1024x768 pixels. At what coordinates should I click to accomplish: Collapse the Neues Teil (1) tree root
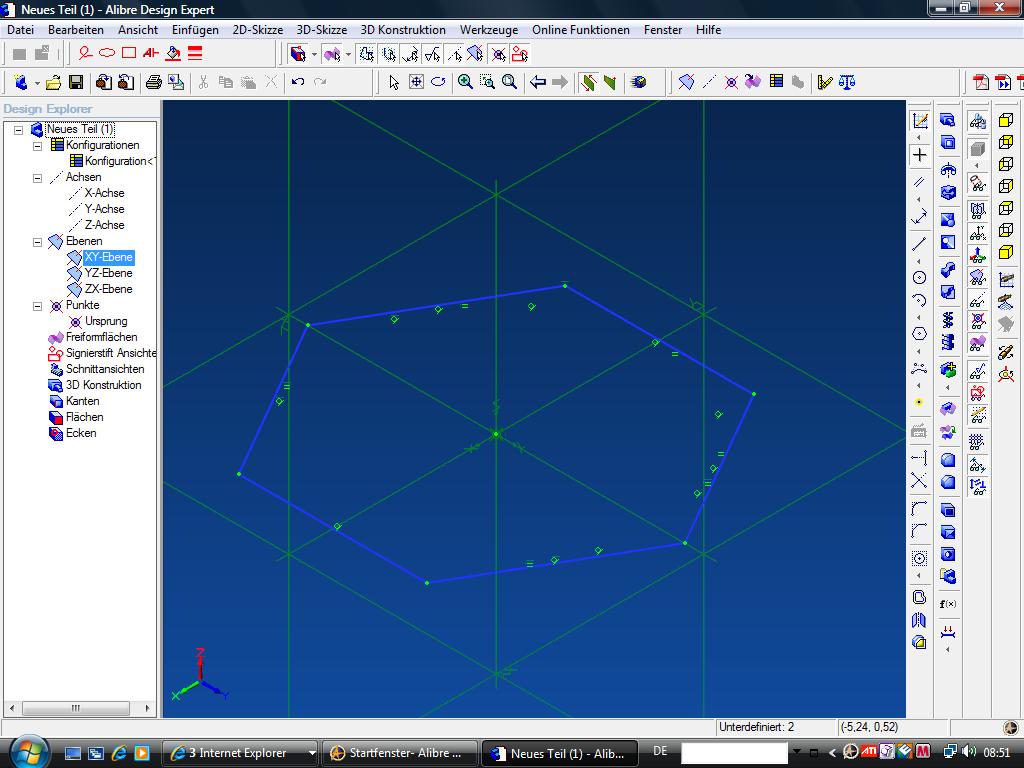[x=18, y=129]
